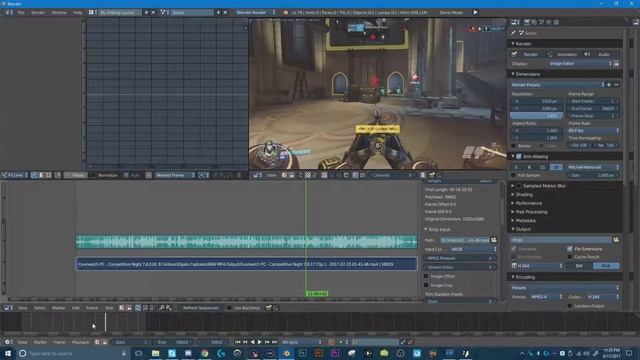This screenshot has height=360, width=640.
Task: Open preview editor type selector icon
Action: point(258,175)
